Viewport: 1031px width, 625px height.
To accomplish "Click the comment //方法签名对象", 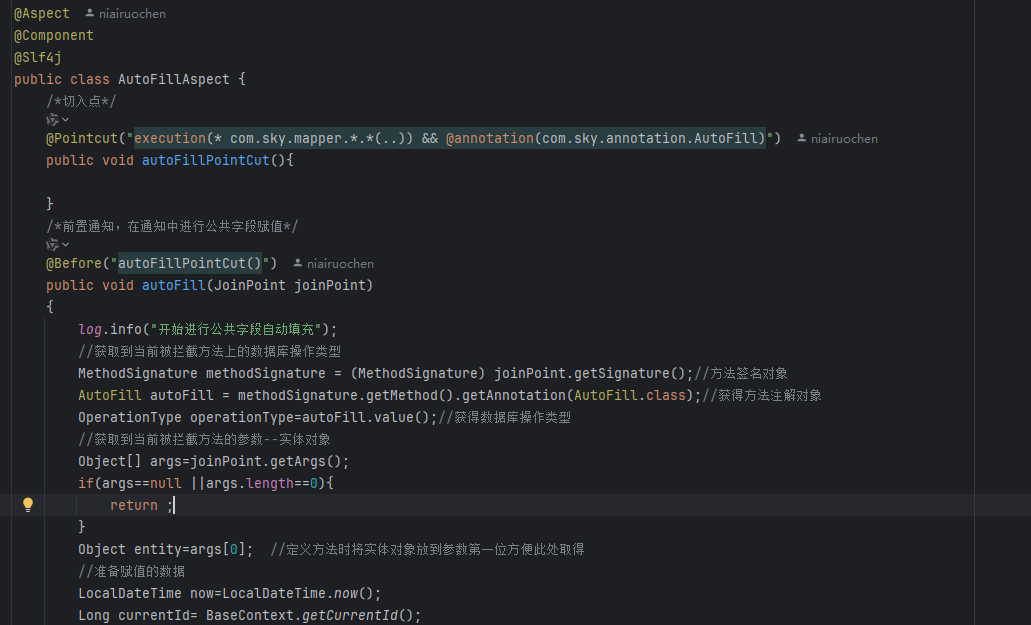I will (741, 373).
